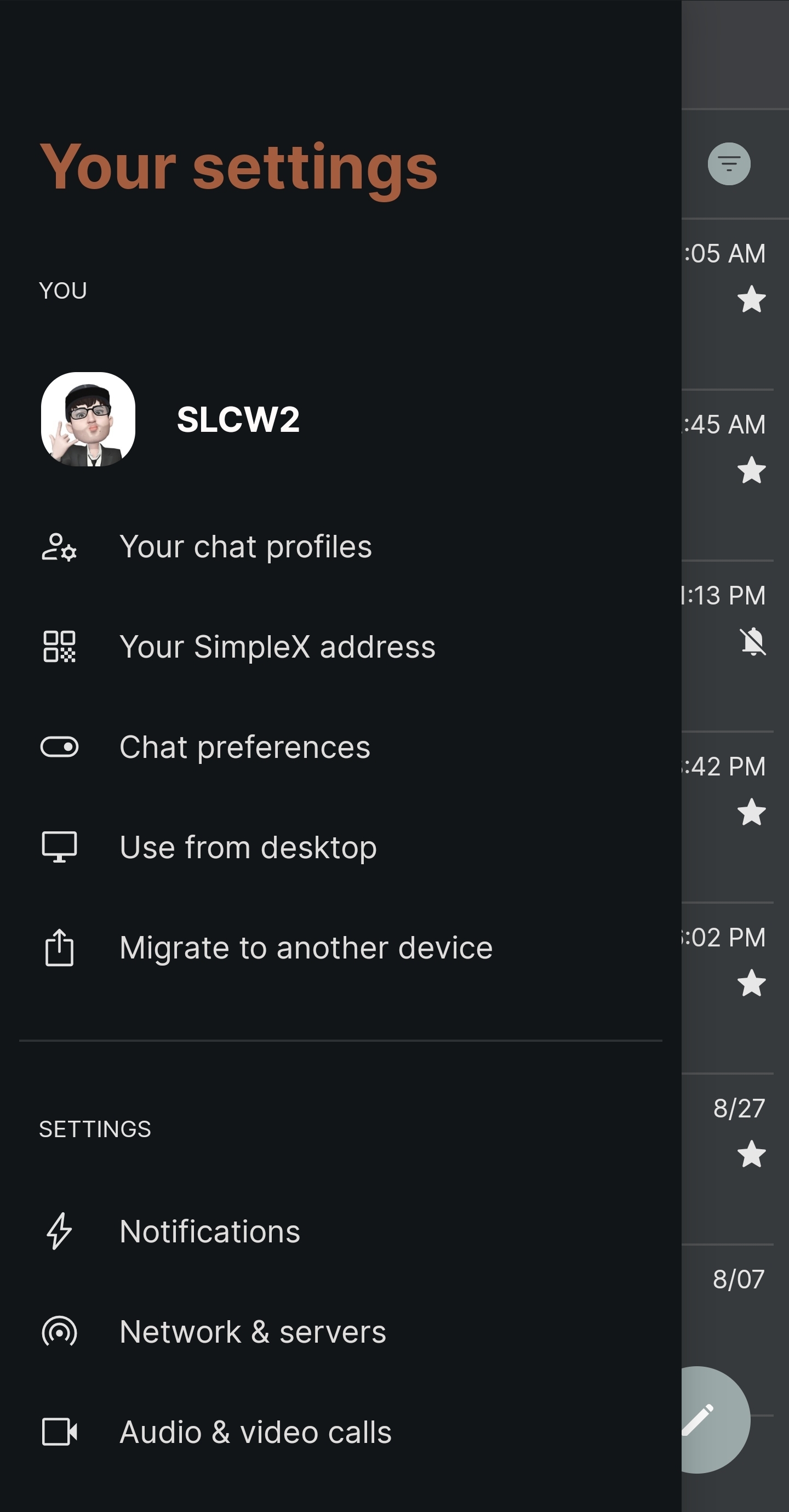Image resolution: width=789 pixels, height=1512 pixels.
Task: Tap the Notifications lightning bolt icon
Action: [x=59, y=1231]
